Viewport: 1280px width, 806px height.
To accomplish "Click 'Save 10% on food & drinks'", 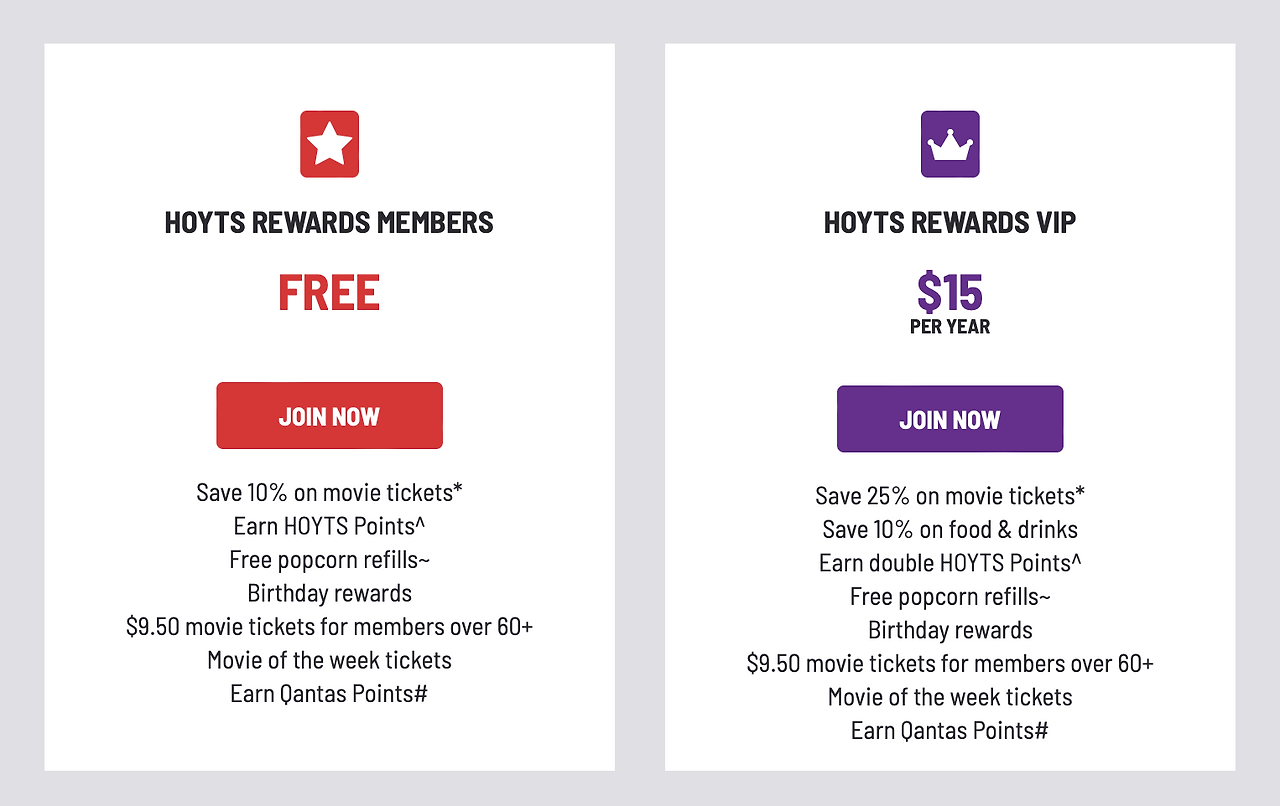I will (x=950, y=529).
